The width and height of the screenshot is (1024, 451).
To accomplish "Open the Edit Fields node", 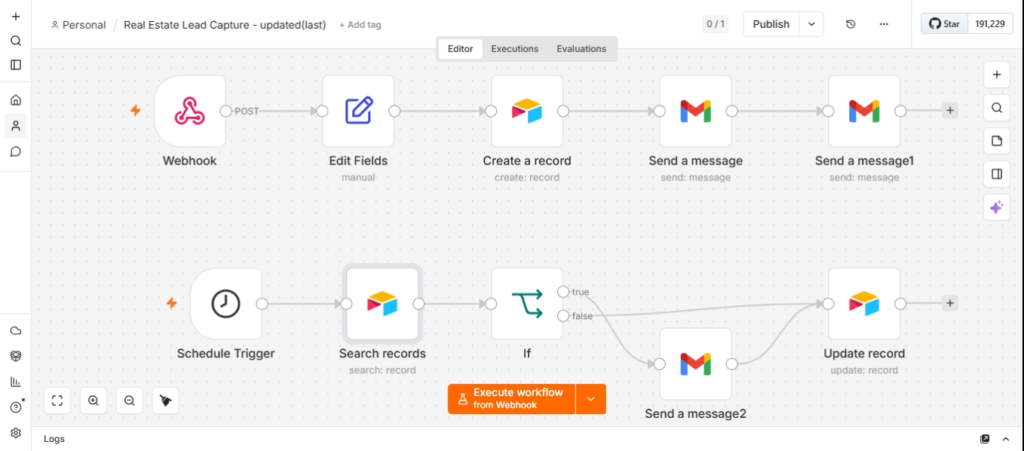I will click(x=359, y=111).
